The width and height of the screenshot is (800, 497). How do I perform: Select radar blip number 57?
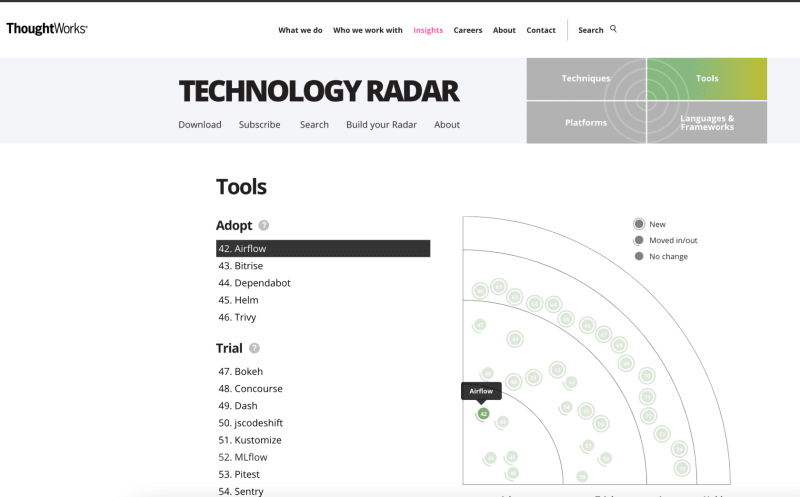point(588,445)
